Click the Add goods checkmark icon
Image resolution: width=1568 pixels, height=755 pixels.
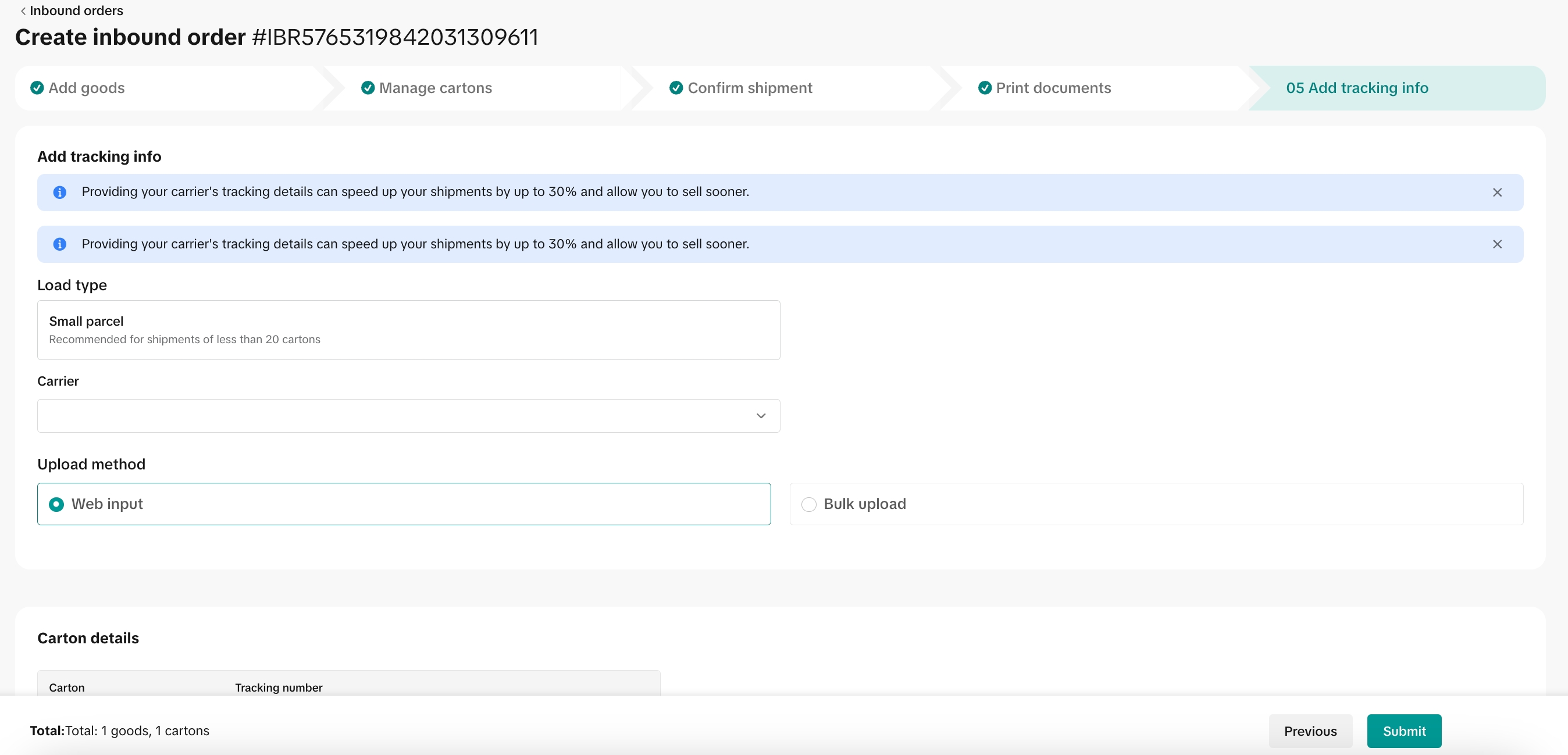point(37,88)
